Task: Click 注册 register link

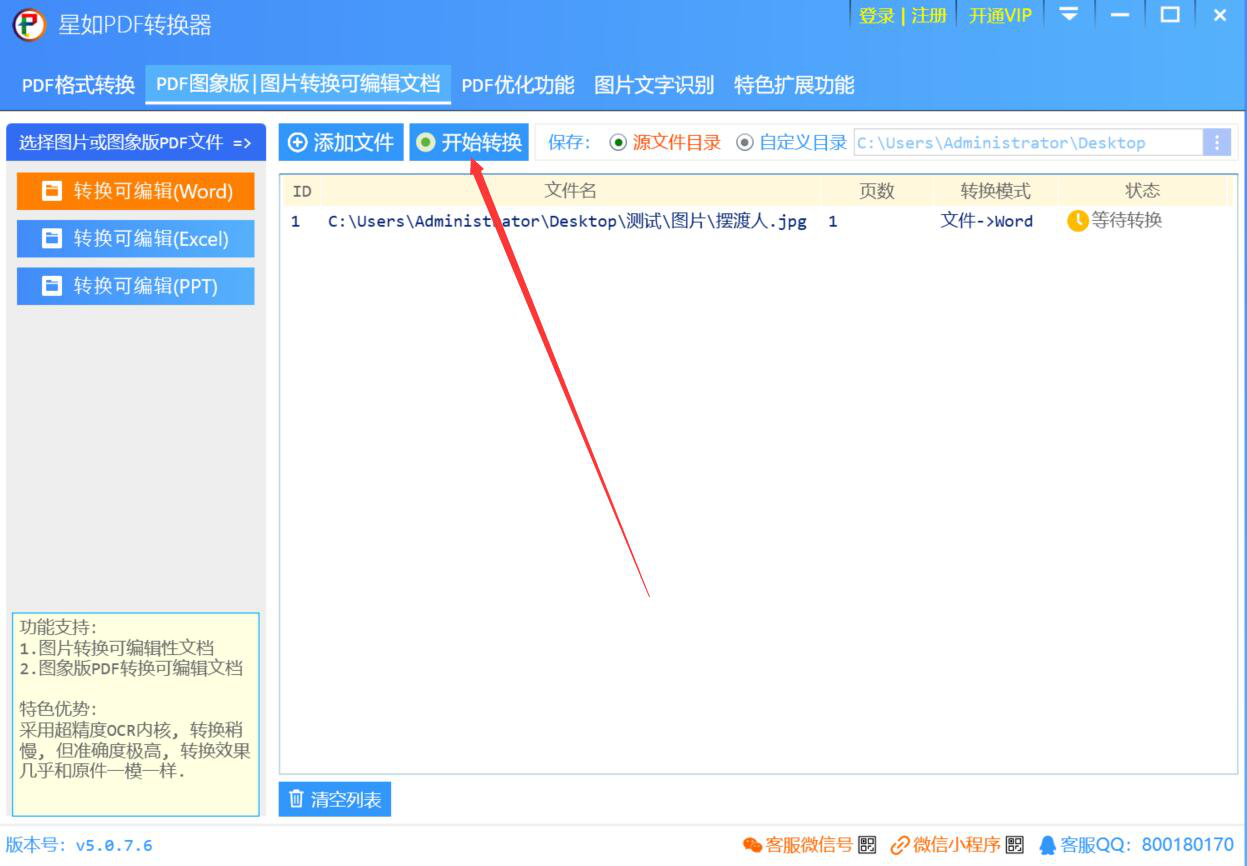Action: pyautogui.click(x=929, y=16)
